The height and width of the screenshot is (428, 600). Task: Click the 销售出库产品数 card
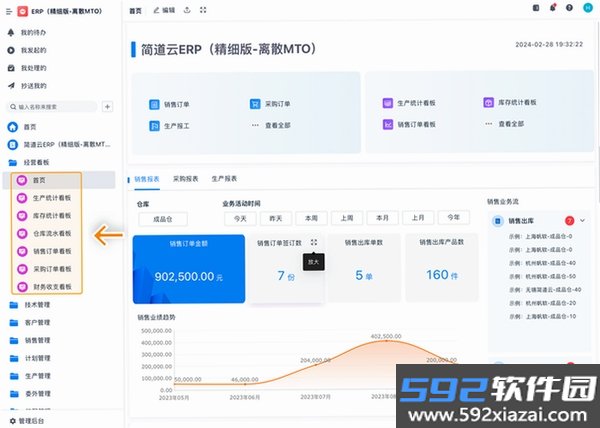(x=442, y=267)
